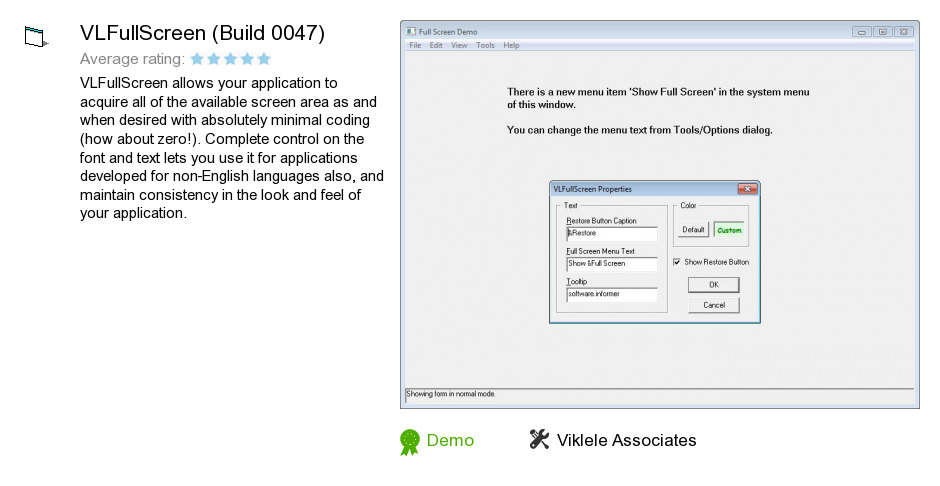Minimize the Full Screen Demo window
Viewport: 940px width, 486px height.
click(x=861, y=32)
